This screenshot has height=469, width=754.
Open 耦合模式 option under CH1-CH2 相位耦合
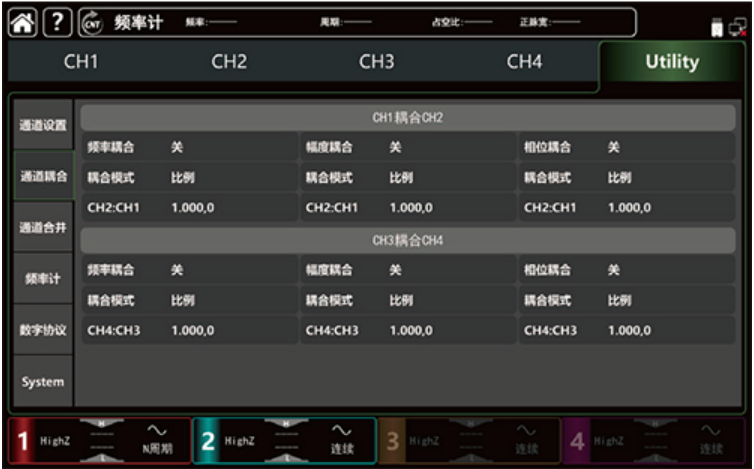click(619, 178)
